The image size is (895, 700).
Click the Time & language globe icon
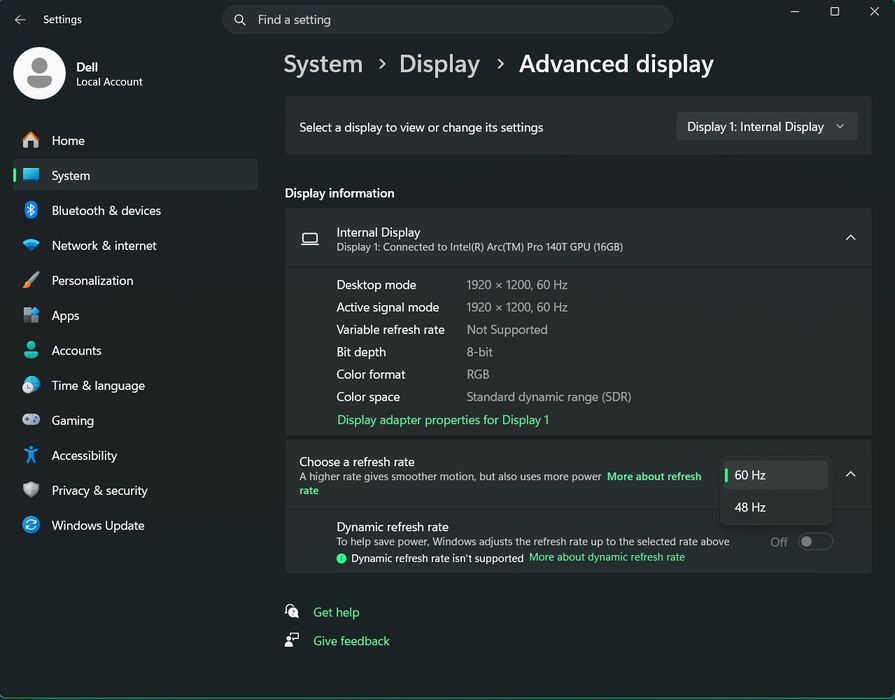pos(31,385)
